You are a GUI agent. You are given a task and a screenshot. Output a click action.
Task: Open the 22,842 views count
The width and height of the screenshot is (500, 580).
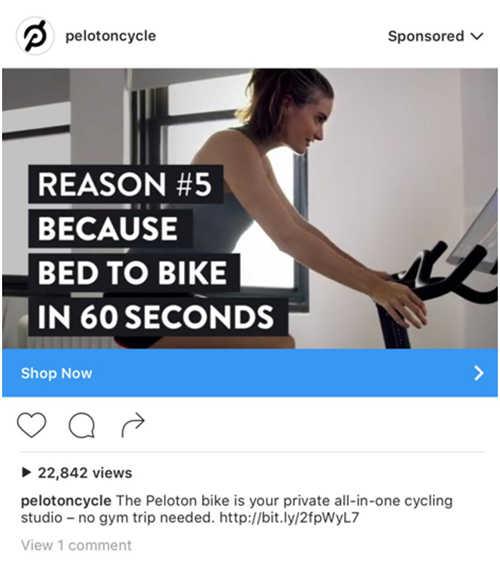click(x=85, y=473)
